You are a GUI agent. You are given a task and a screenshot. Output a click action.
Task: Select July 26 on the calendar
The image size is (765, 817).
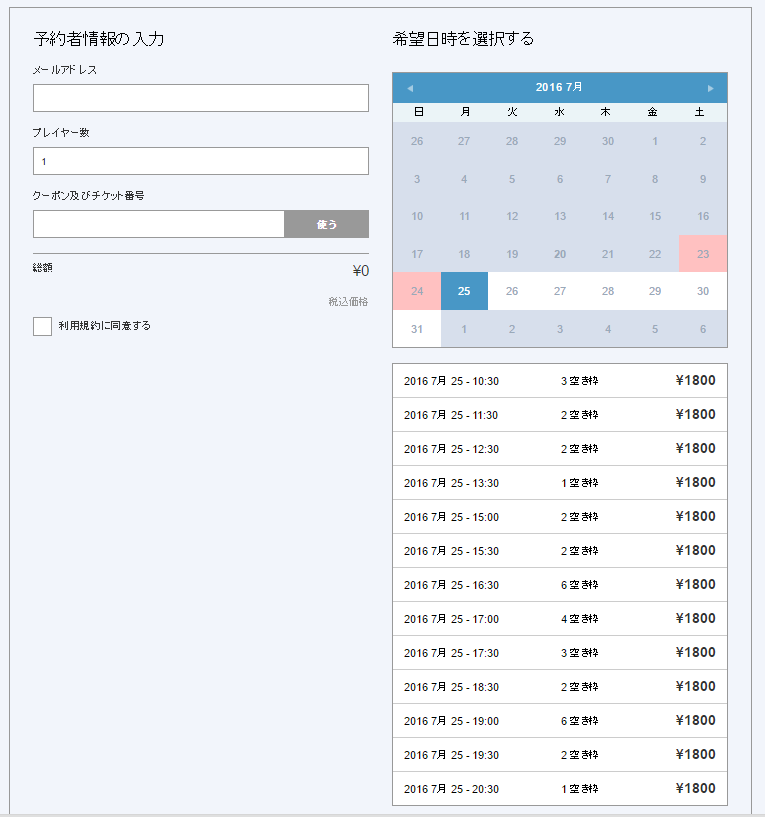512,291
